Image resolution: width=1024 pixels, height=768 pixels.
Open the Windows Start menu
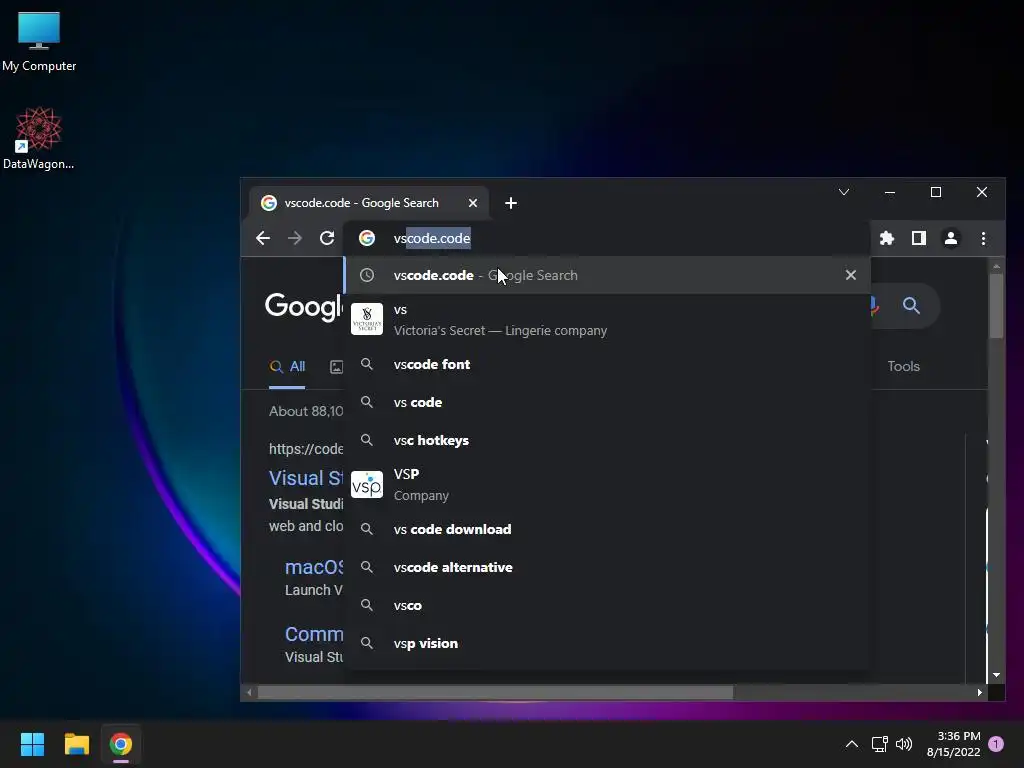click(32, 744)
